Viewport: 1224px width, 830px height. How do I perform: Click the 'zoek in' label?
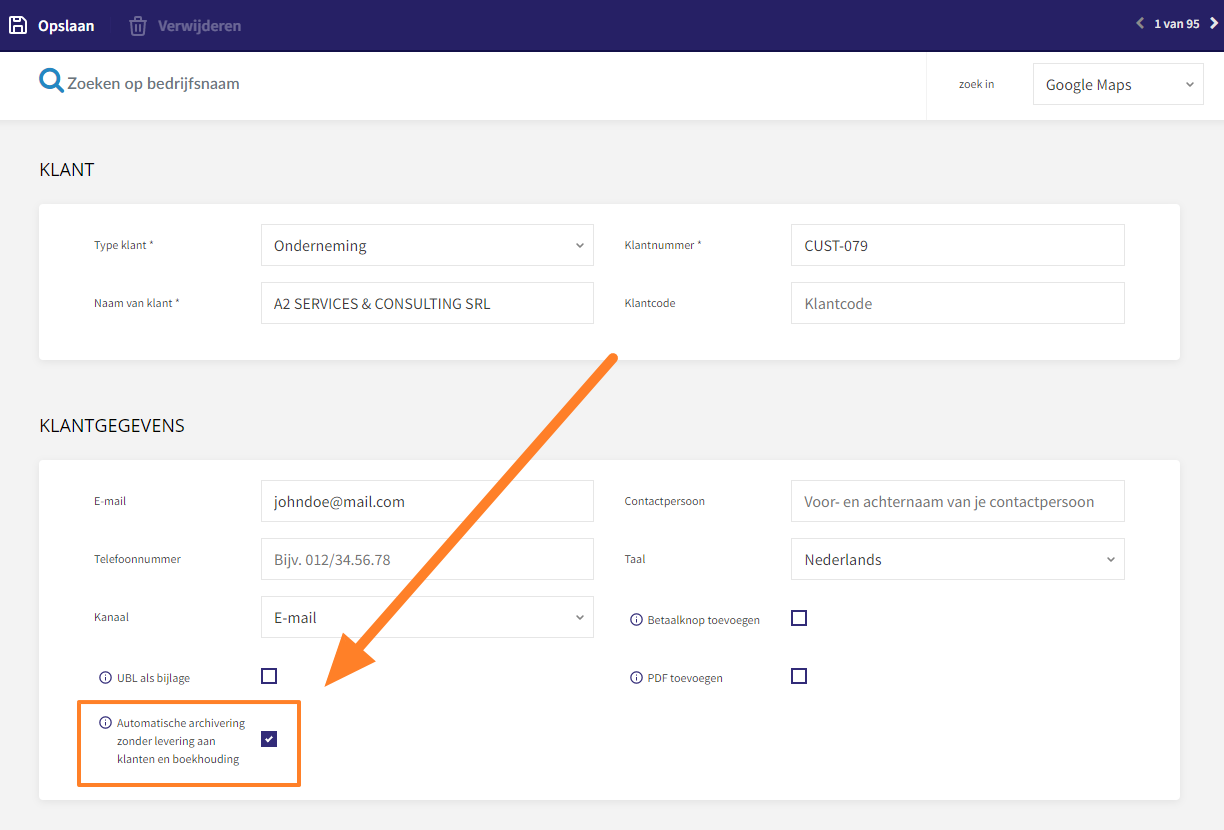click(976, 84)
